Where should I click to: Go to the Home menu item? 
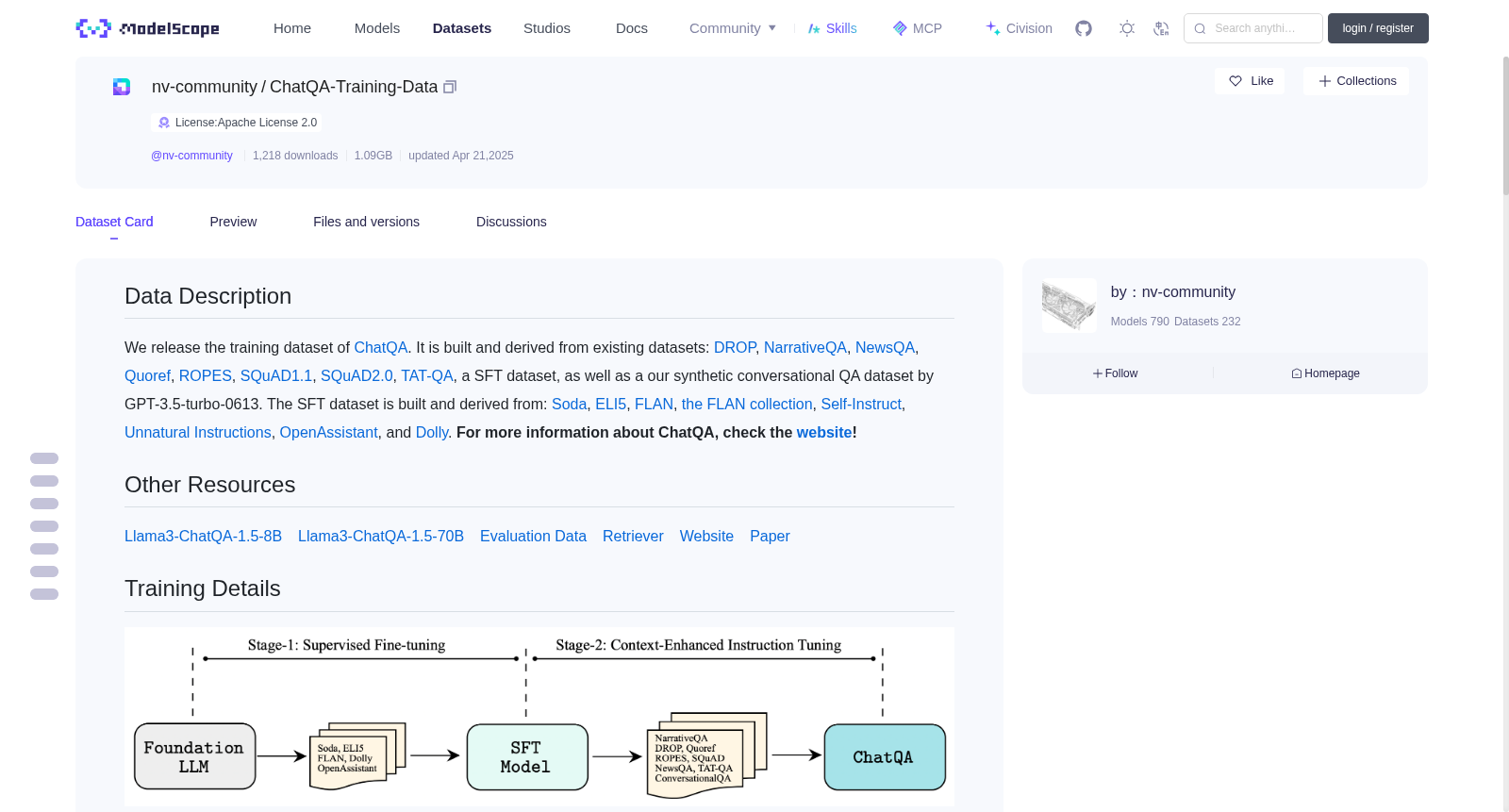[x=292, y=28]
